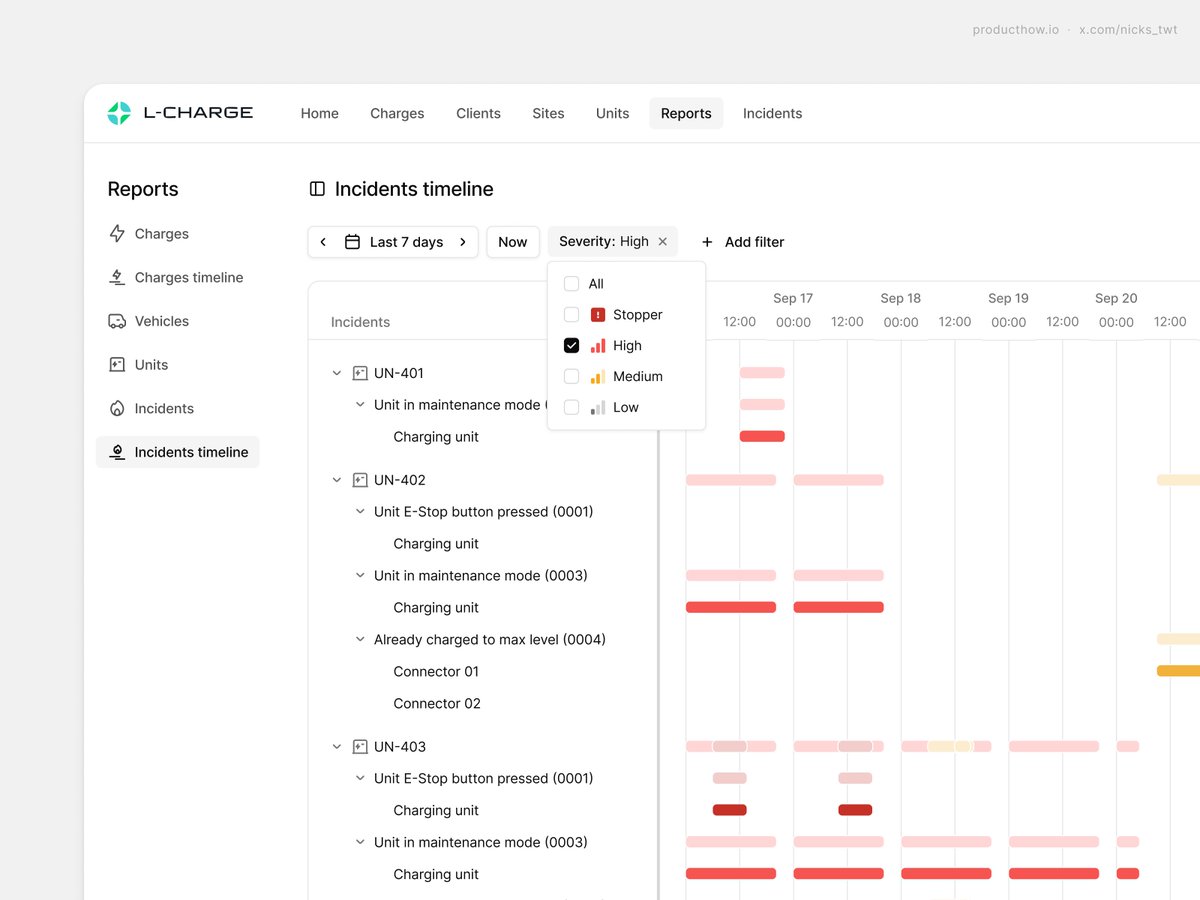Open the Home tab
Image resolution: width=1200 pixels, height=900 pixels.
(x=320, y=114)
